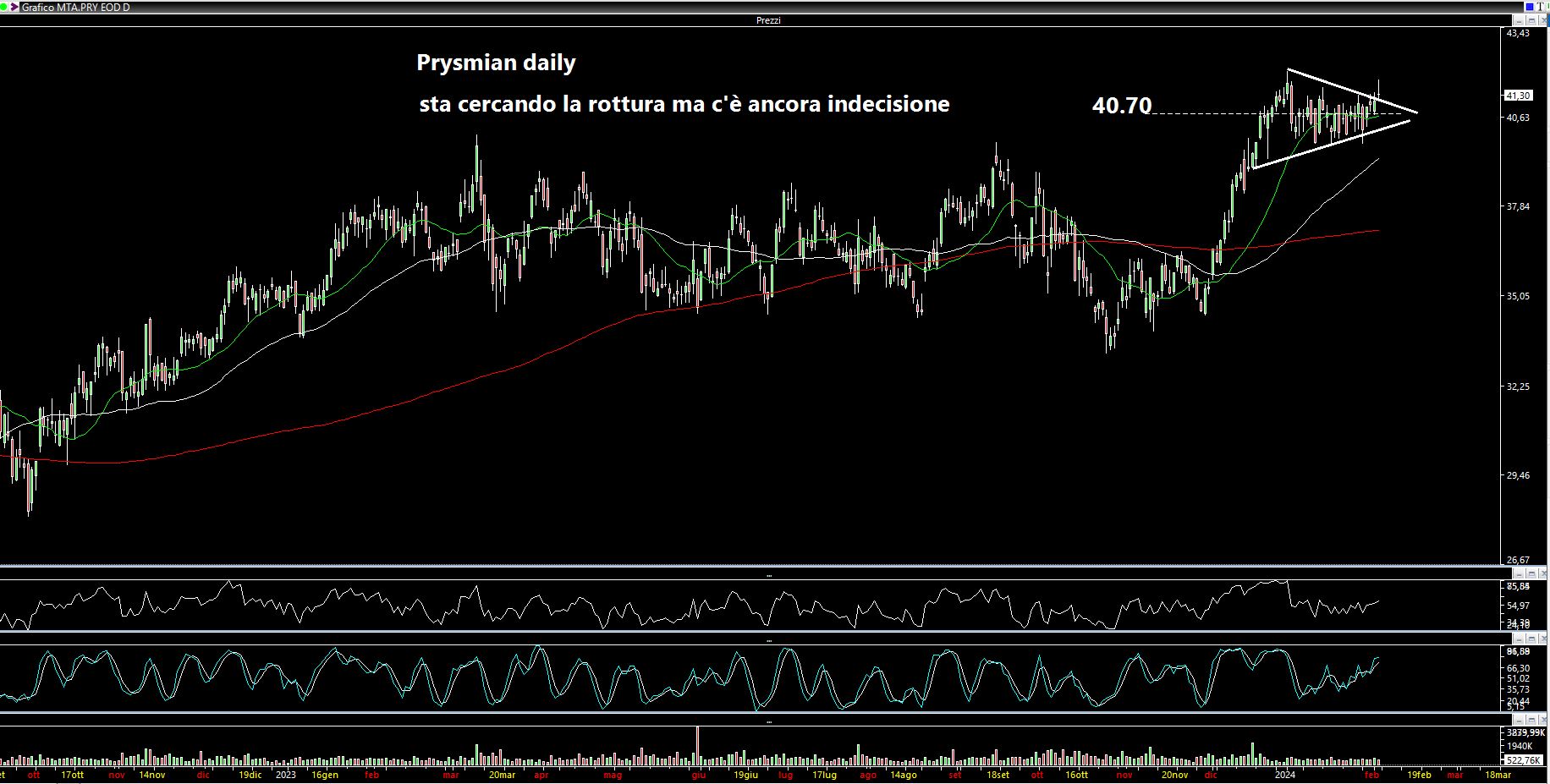Click the 19giu date label

[x=745, y=775]
